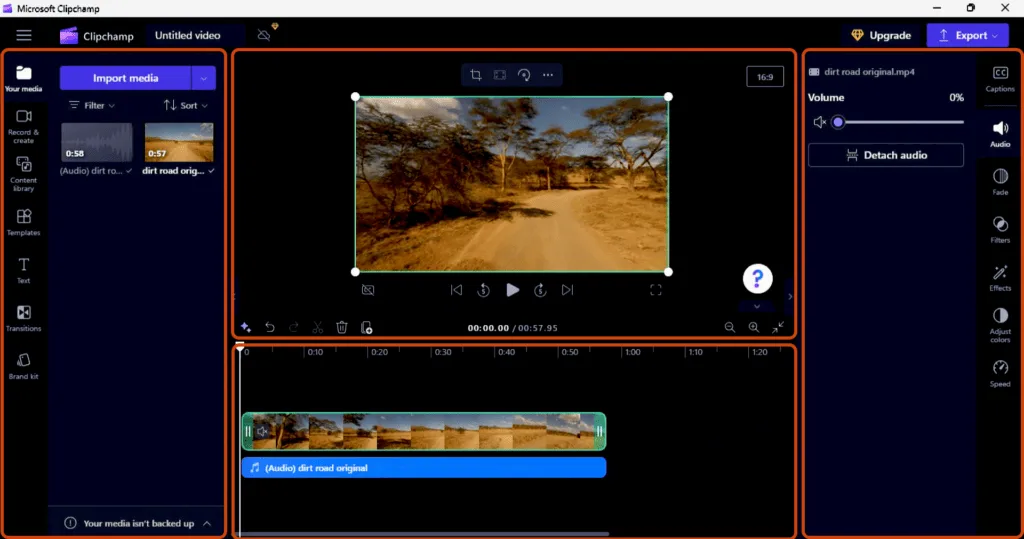Open Text tab in sidebar
Screen dimensions: 1024x539
pos(24,270)
